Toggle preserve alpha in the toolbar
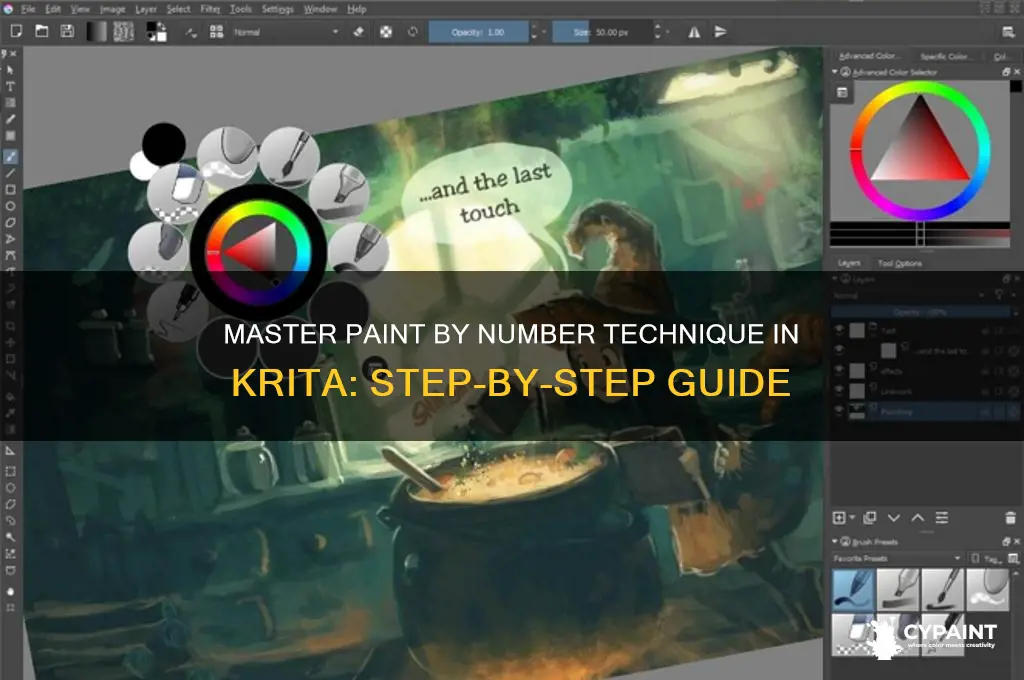Screen dimensions: 1024x680 (x=386, y=31)
